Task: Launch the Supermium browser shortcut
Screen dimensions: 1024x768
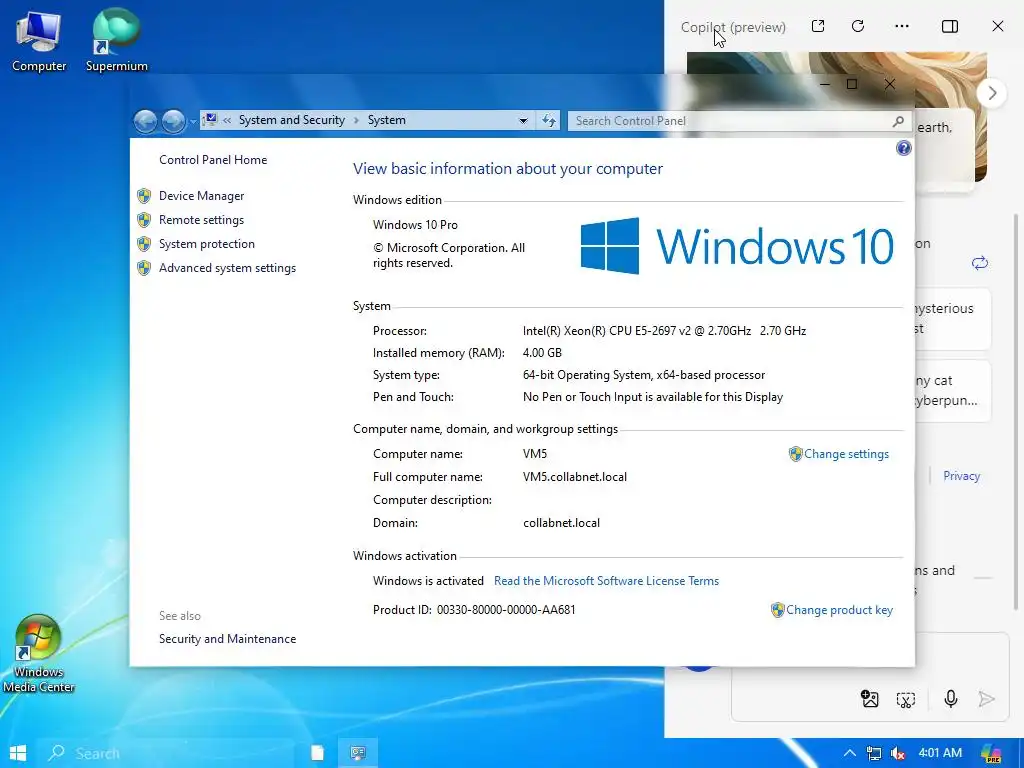Action: pos(116,40)
